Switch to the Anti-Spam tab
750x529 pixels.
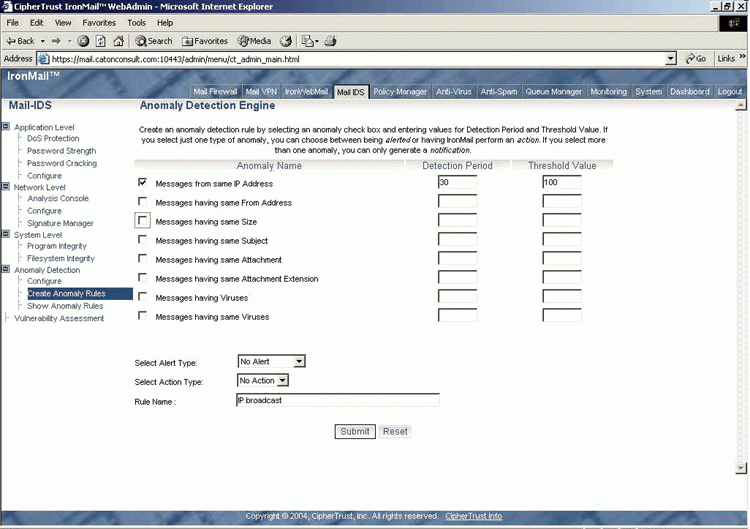(498, 92)
